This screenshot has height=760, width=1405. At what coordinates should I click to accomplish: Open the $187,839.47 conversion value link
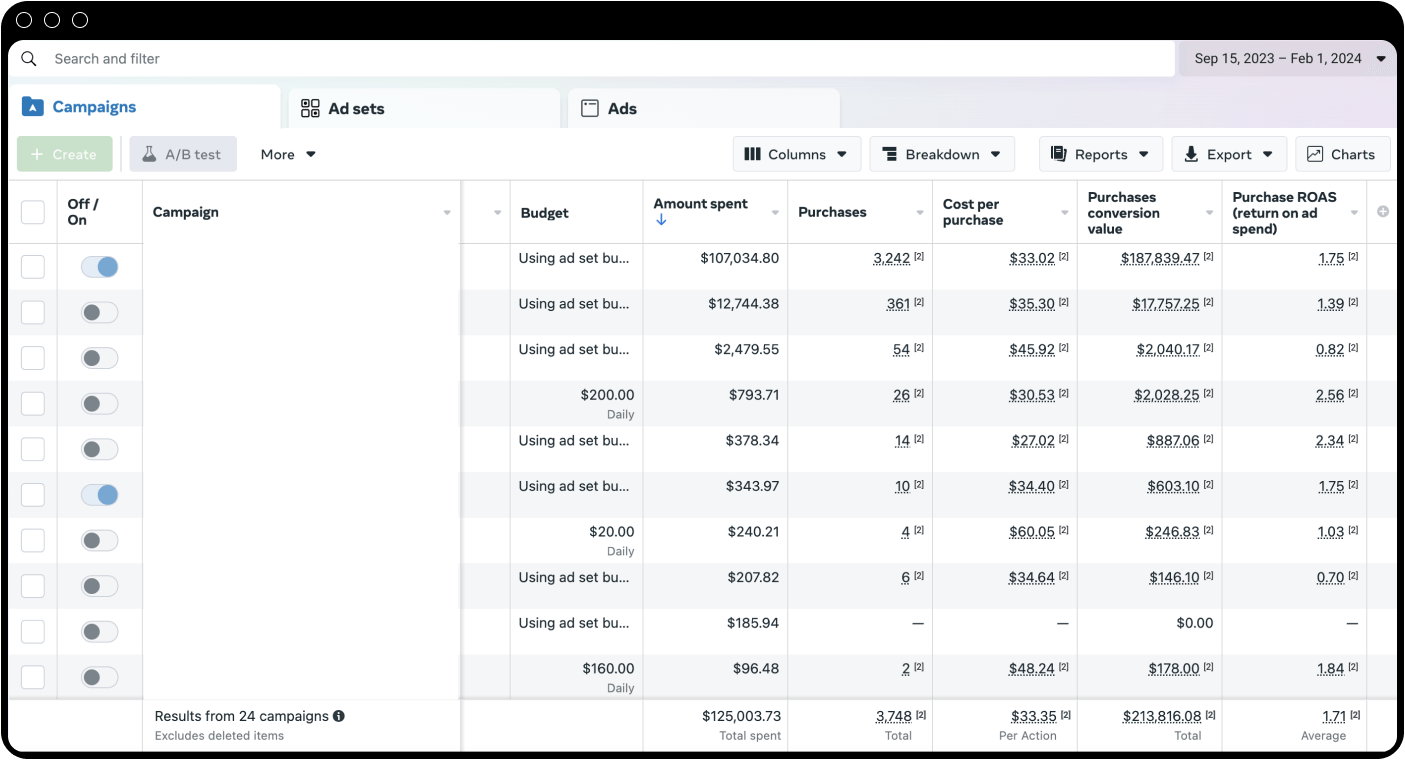pyautogui.click(x=1160, y=258)
